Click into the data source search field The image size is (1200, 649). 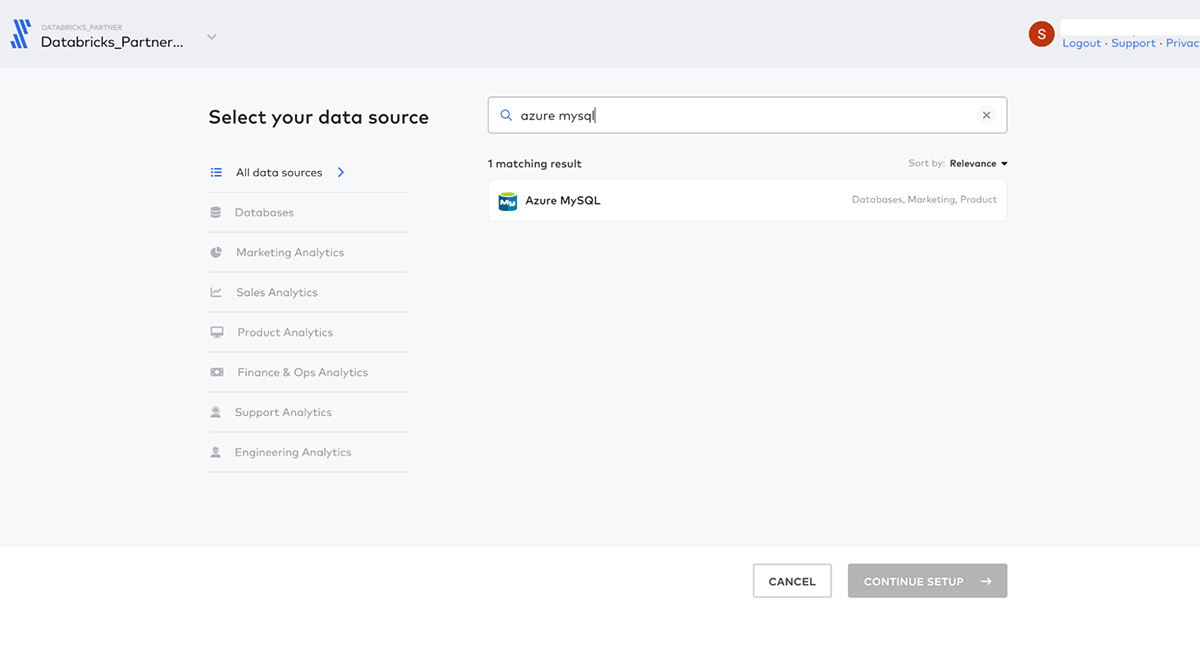tap(740, 116)
